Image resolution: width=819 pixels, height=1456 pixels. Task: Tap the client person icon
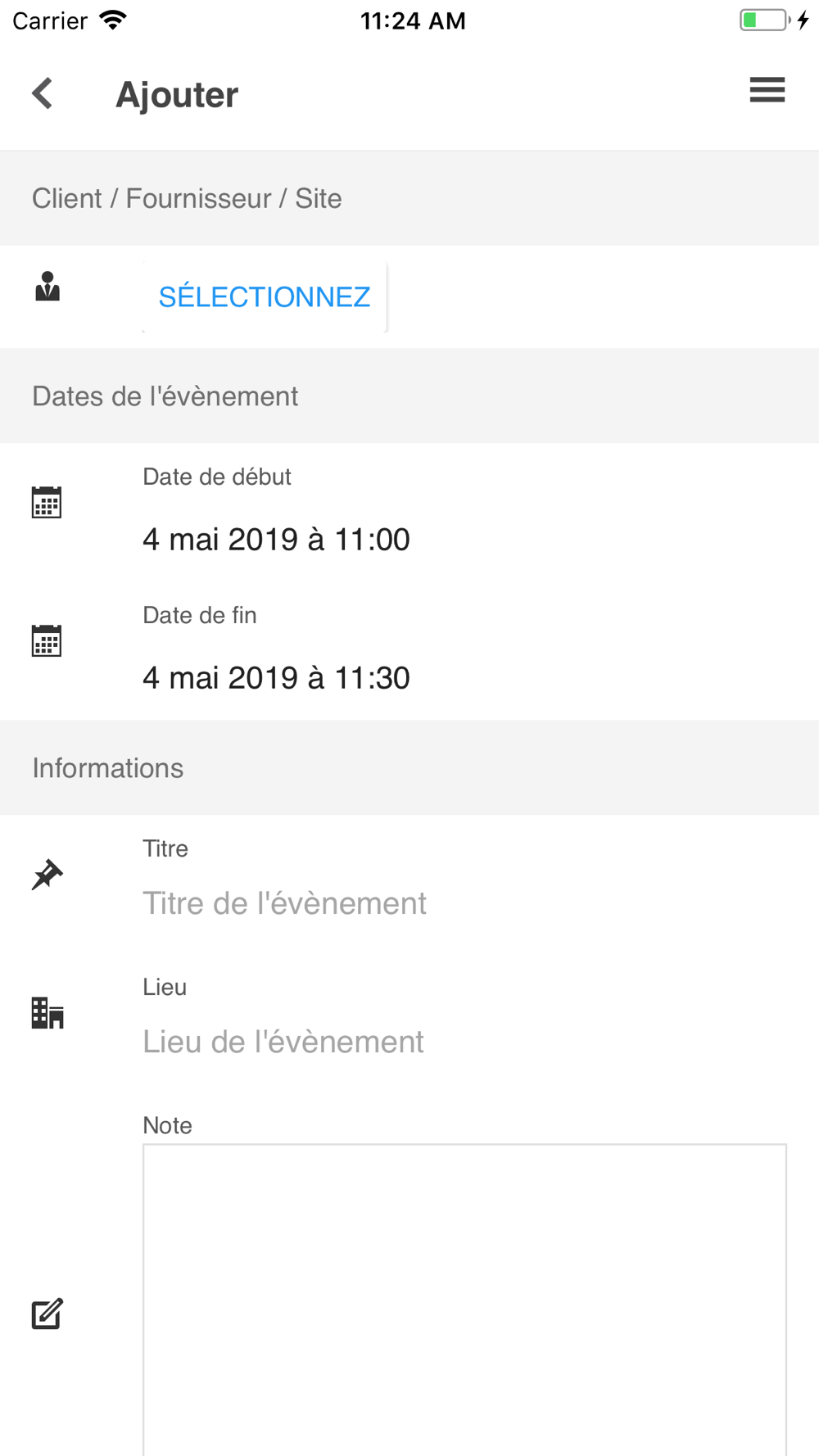pos(48,287)
